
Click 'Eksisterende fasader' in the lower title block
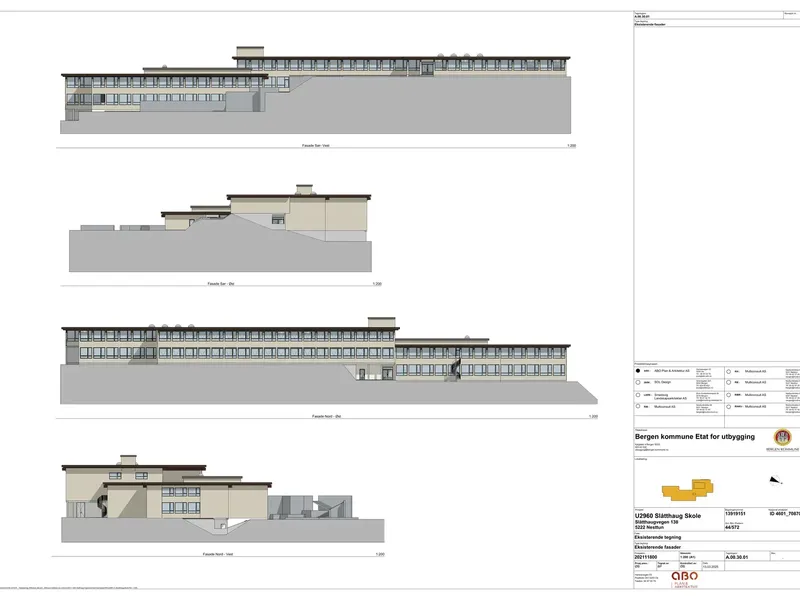tap(657, 547)
